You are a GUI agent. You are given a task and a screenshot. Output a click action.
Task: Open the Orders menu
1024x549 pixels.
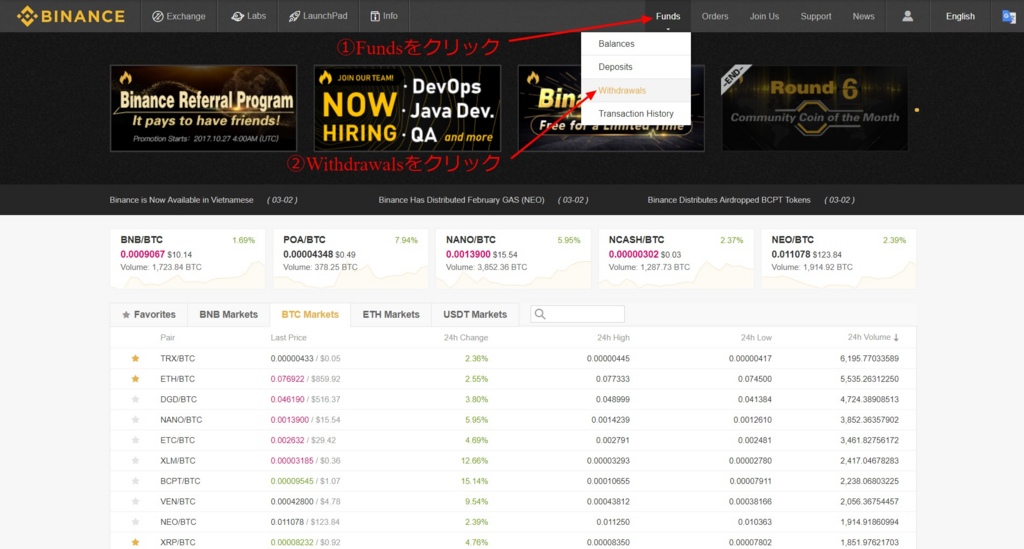[x=714, y=16]
